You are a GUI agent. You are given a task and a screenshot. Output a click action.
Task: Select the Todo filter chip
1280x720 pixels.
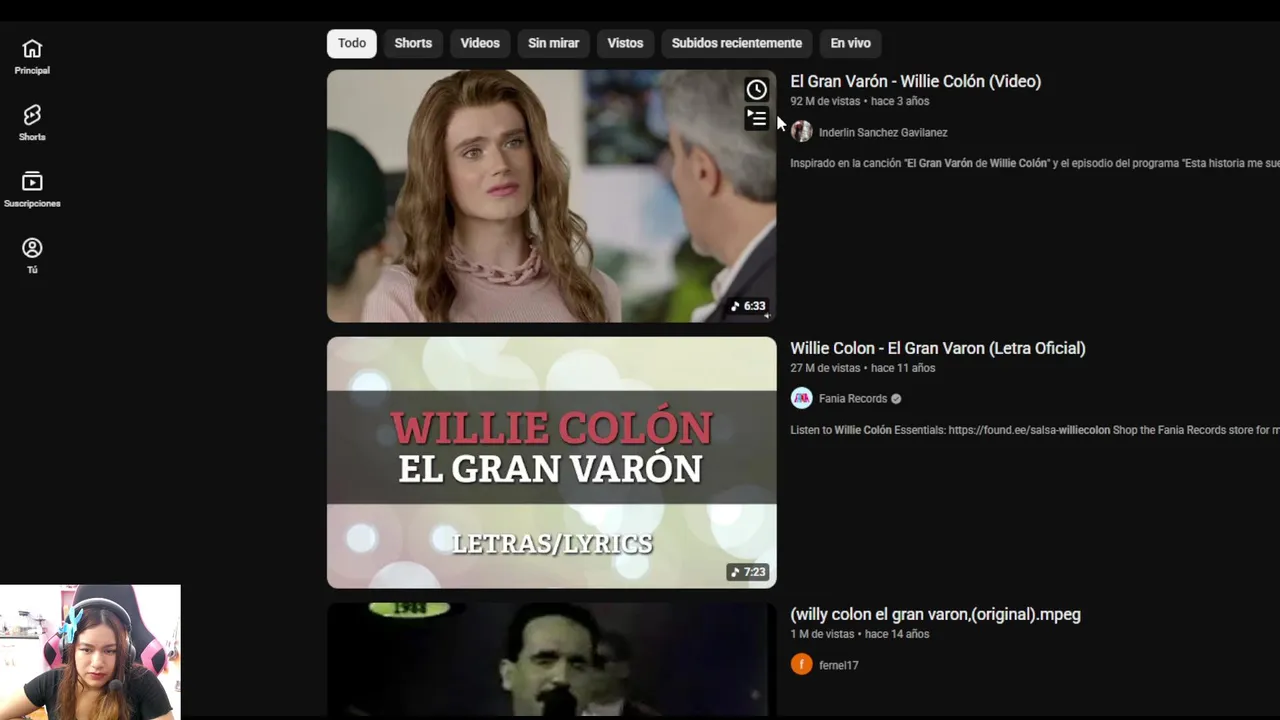[352, 43]
